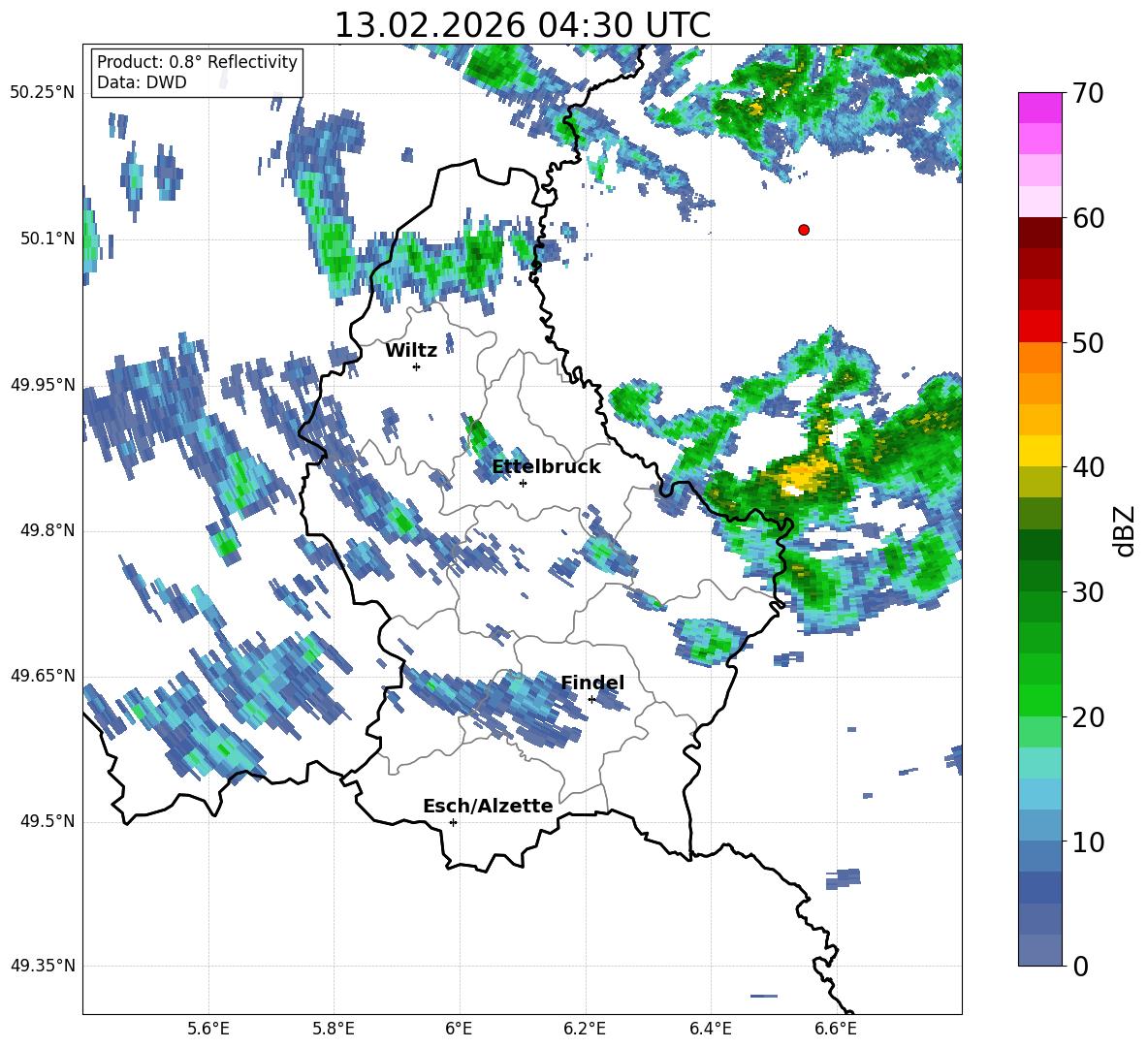1148x1048 pixels.
Task: Click the 10 value on the colorbar
Action: click(1088, 842)
